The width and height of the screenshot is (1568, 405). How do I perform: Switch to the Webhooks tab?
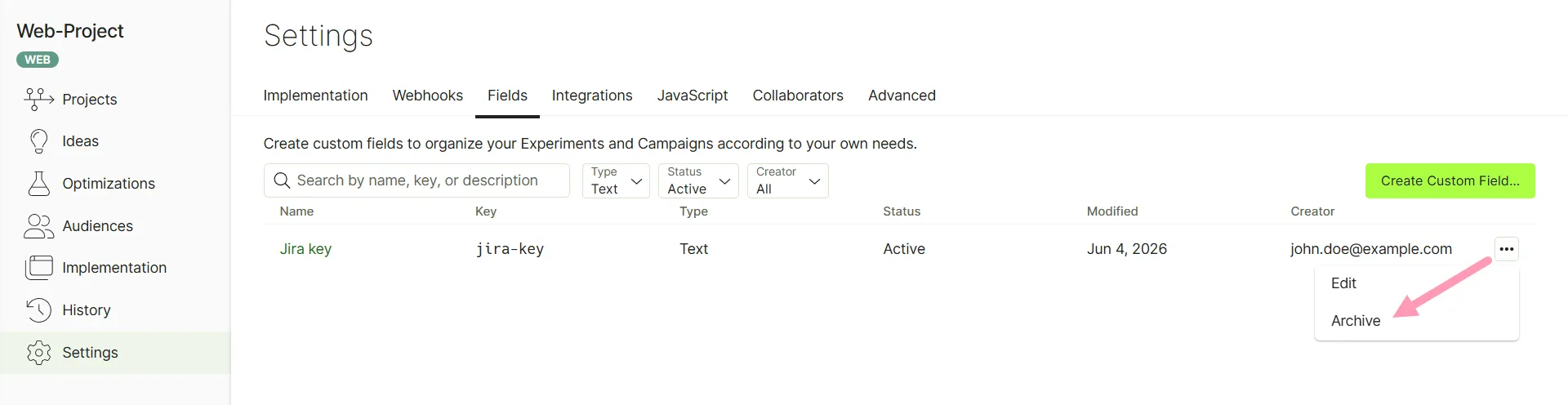point(428,96)
